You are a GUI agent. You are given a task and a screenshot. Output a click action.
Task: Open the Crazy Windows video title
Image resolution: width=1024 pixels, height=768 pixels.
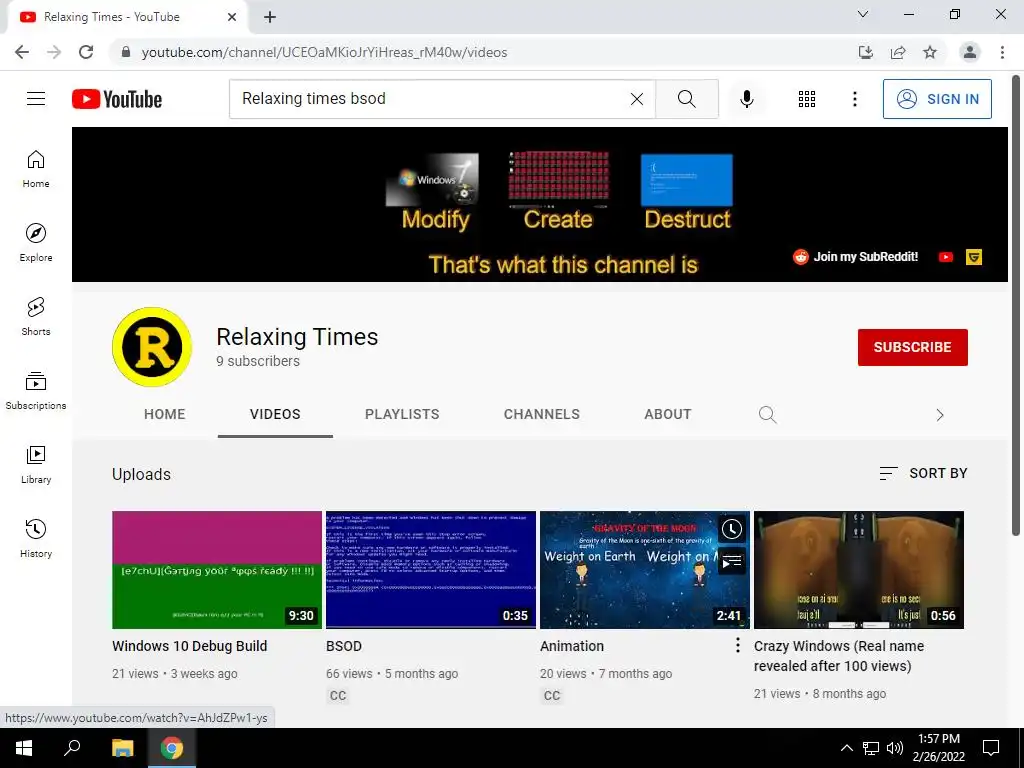tap(839, 656)
